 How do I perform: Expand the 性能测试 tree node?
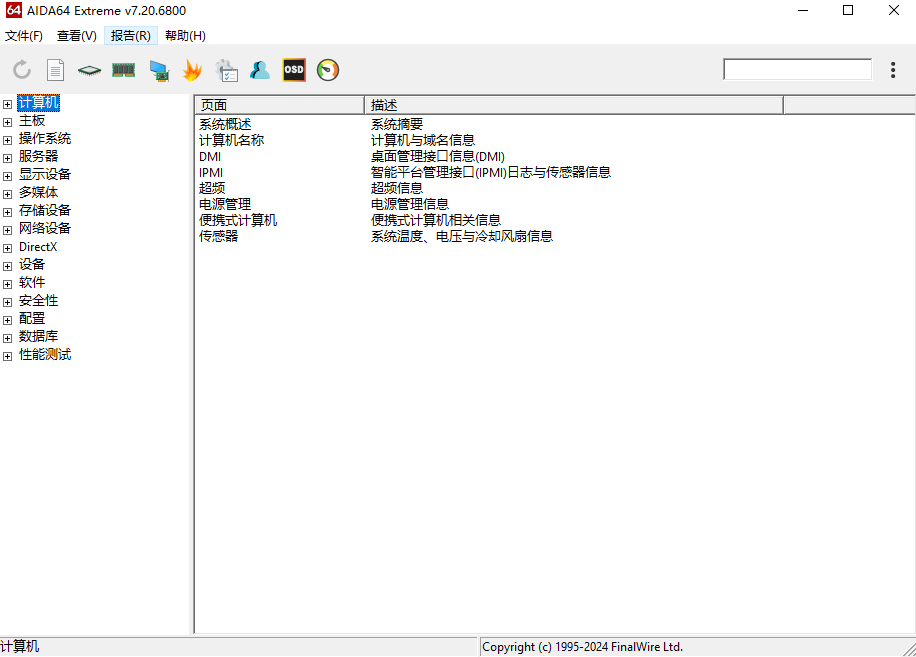coord(7,355)
